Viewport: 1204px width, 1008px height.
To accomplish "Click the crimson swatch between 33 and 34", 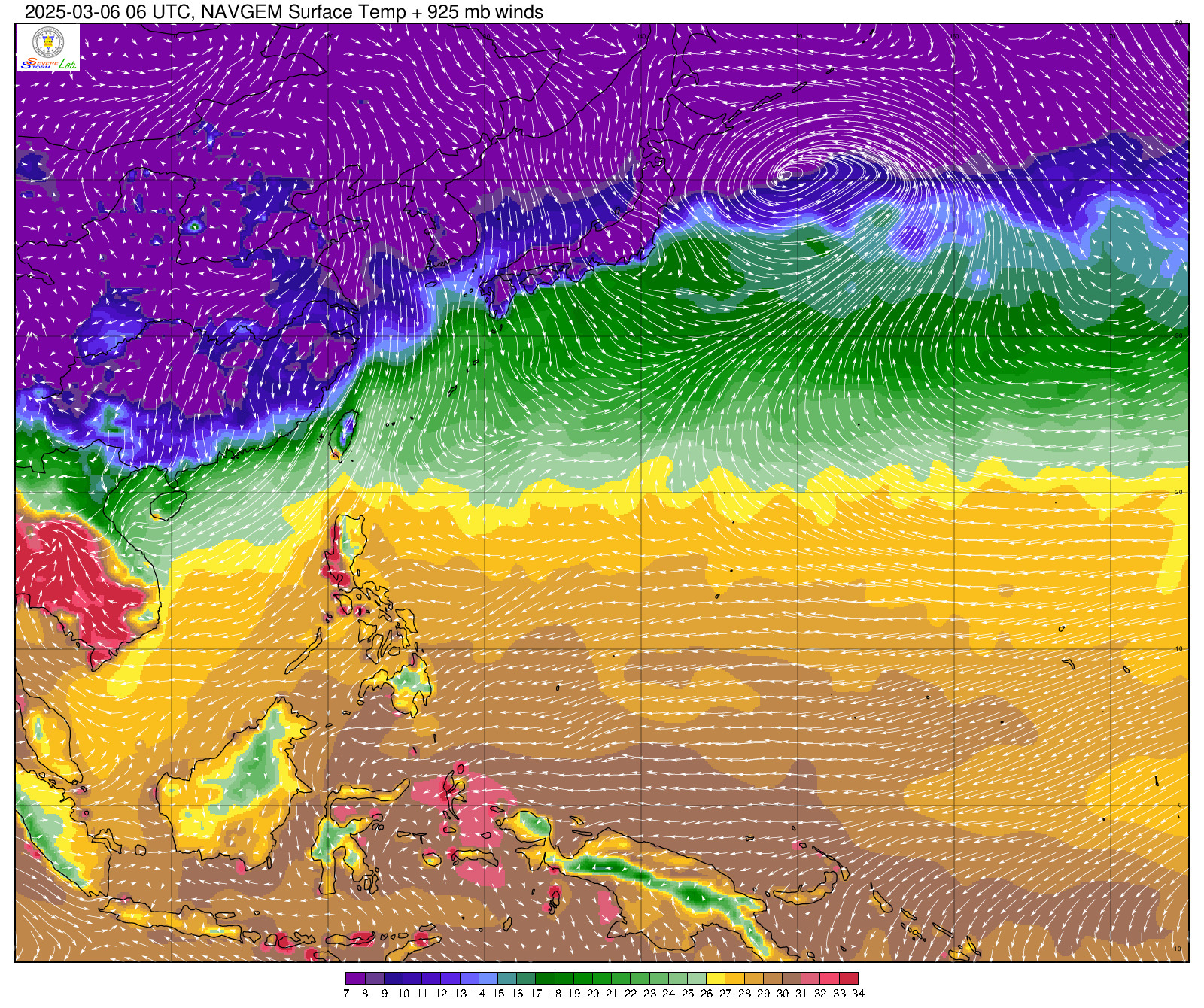I will point(849,979).
